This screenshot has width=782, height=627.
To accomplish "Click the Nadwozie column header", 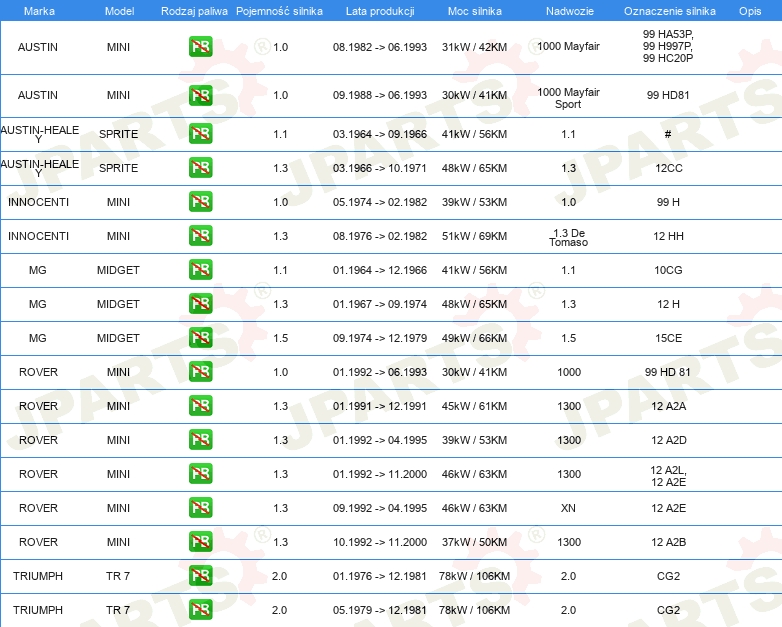I will tap(570, 11).
